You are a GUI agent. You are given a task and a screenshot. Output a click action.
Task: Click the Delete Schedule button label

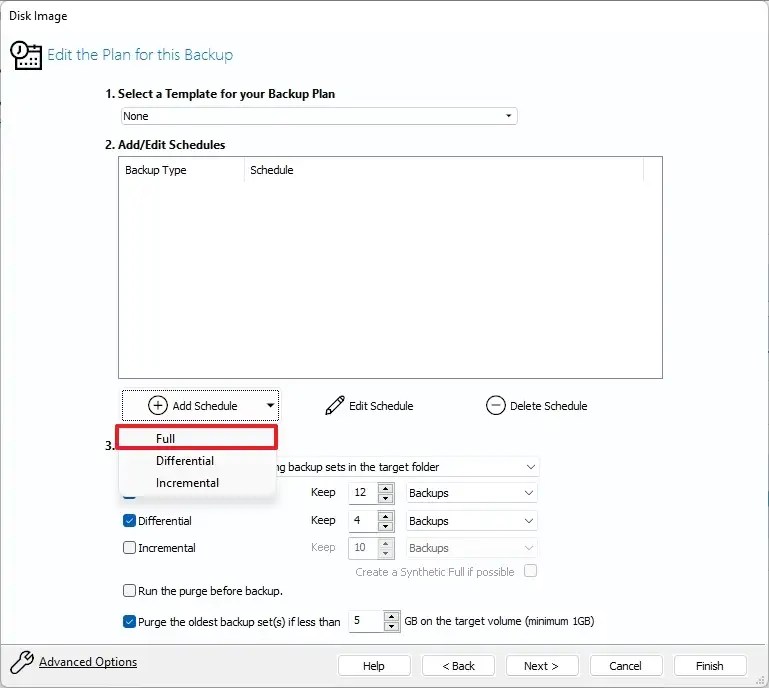(548, 406)
